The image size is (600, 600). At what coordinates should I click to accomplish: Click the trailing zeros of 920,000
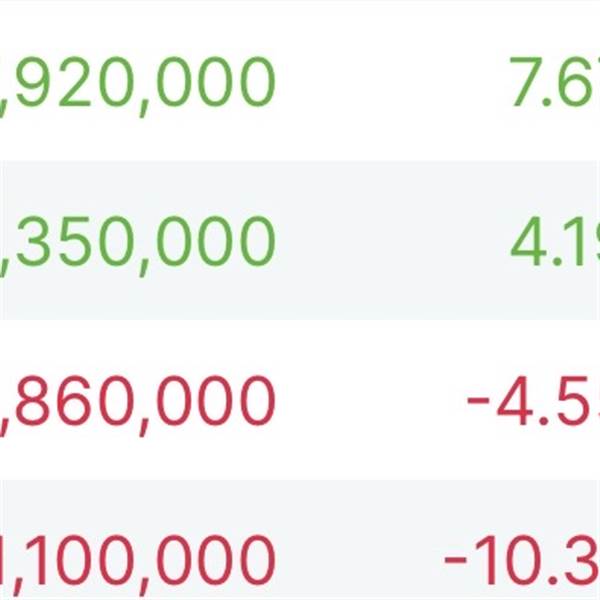[x=216, y=81]
